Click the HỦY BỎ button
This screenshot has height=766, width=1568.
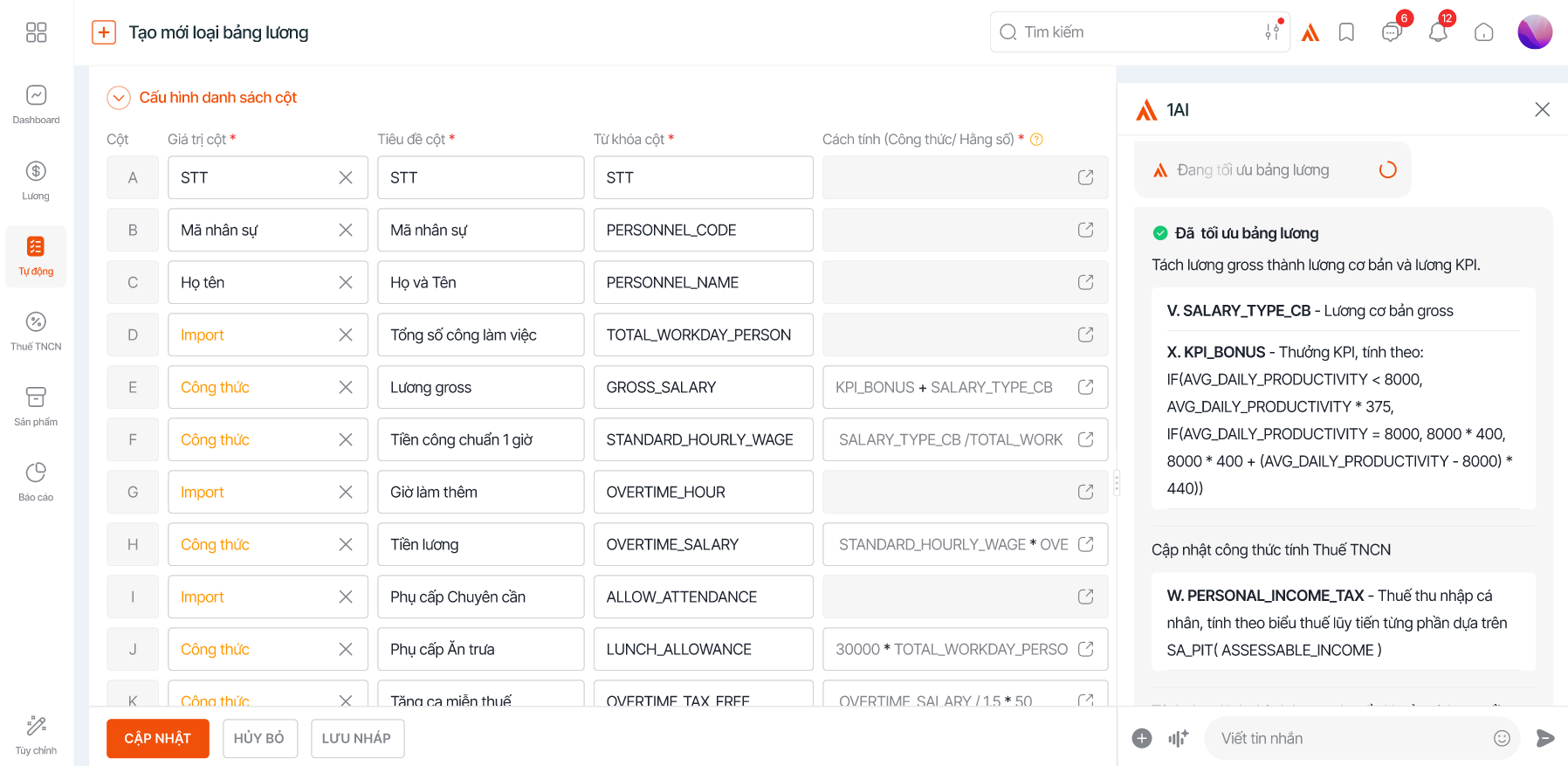pos(259,738)
